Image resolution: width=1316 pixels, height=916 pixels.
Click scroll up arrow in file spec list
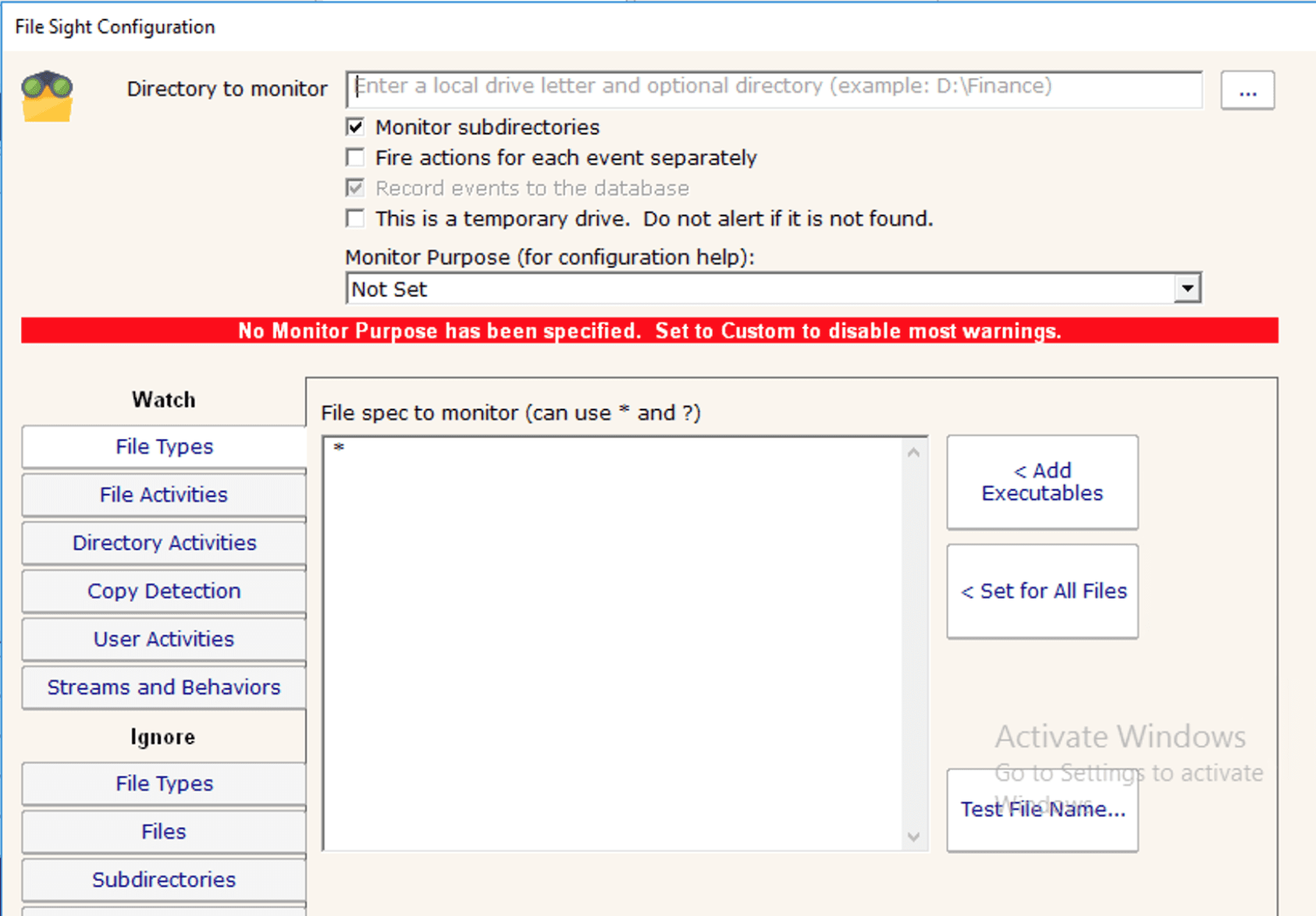coord(913,453)
